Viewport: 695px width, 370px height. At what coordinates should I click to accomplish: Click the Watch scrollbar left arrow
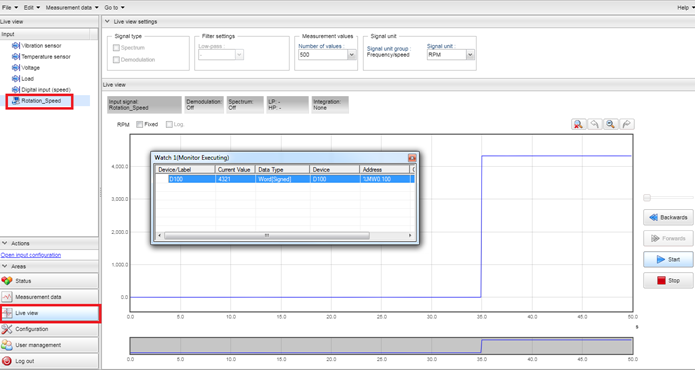pyautogui.click(x=160, y=235)
